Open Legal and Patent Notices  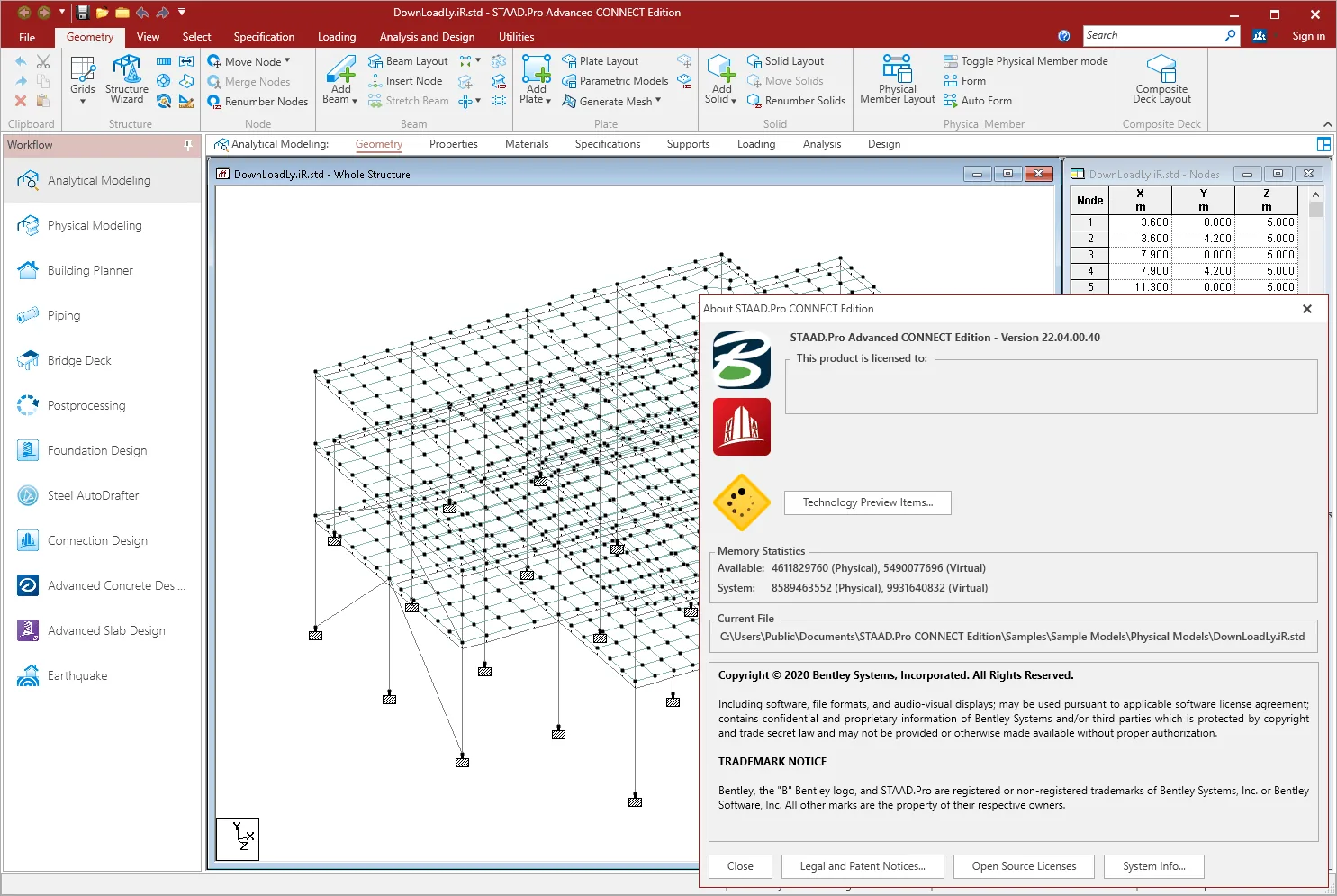(863, 866)
